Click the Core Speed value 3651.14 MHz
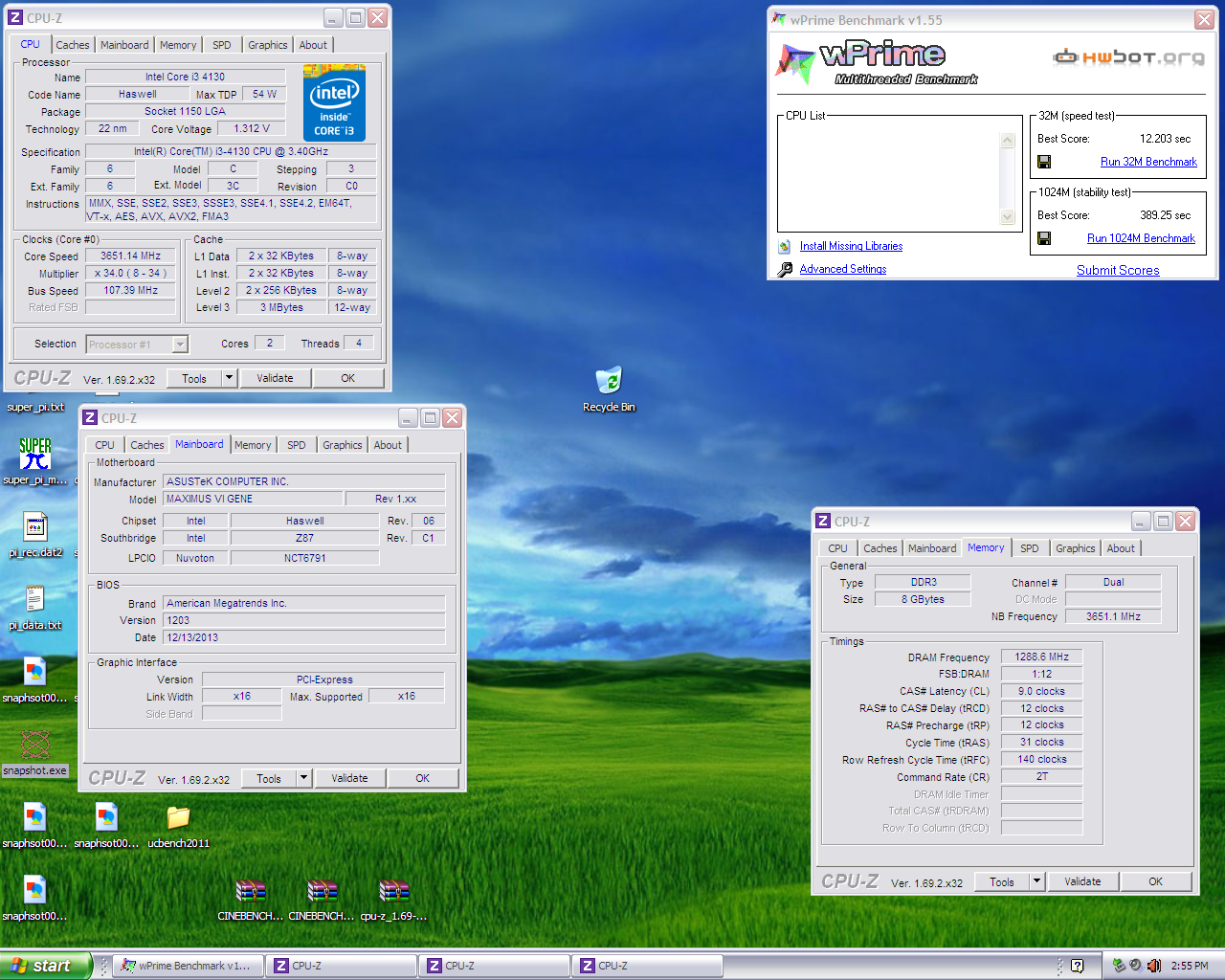Screen dimensions: 1225x980 click(131, 256)
